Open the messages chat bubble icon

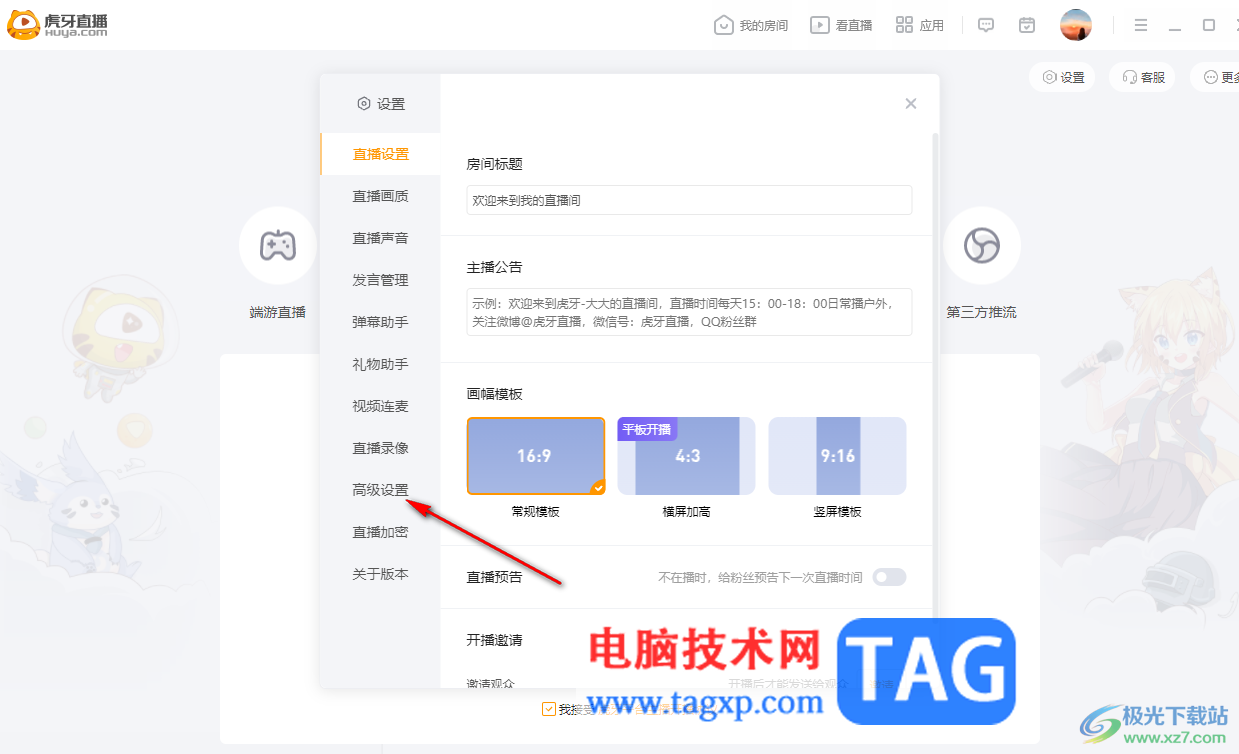click(x=986, y=25)
